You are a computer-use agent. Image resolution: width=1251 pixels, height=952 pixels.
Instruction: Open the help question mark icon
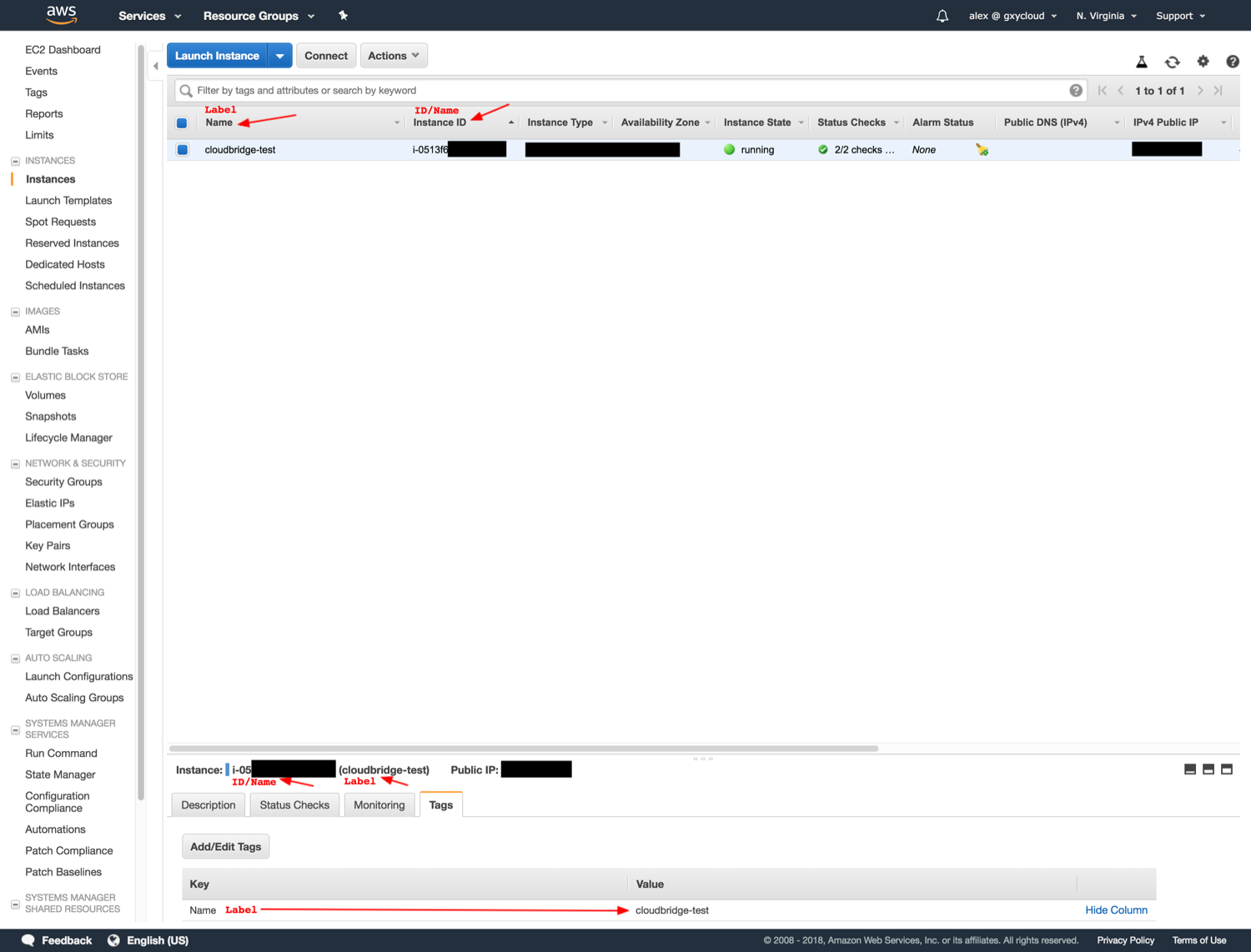[x=1233, y=62]
